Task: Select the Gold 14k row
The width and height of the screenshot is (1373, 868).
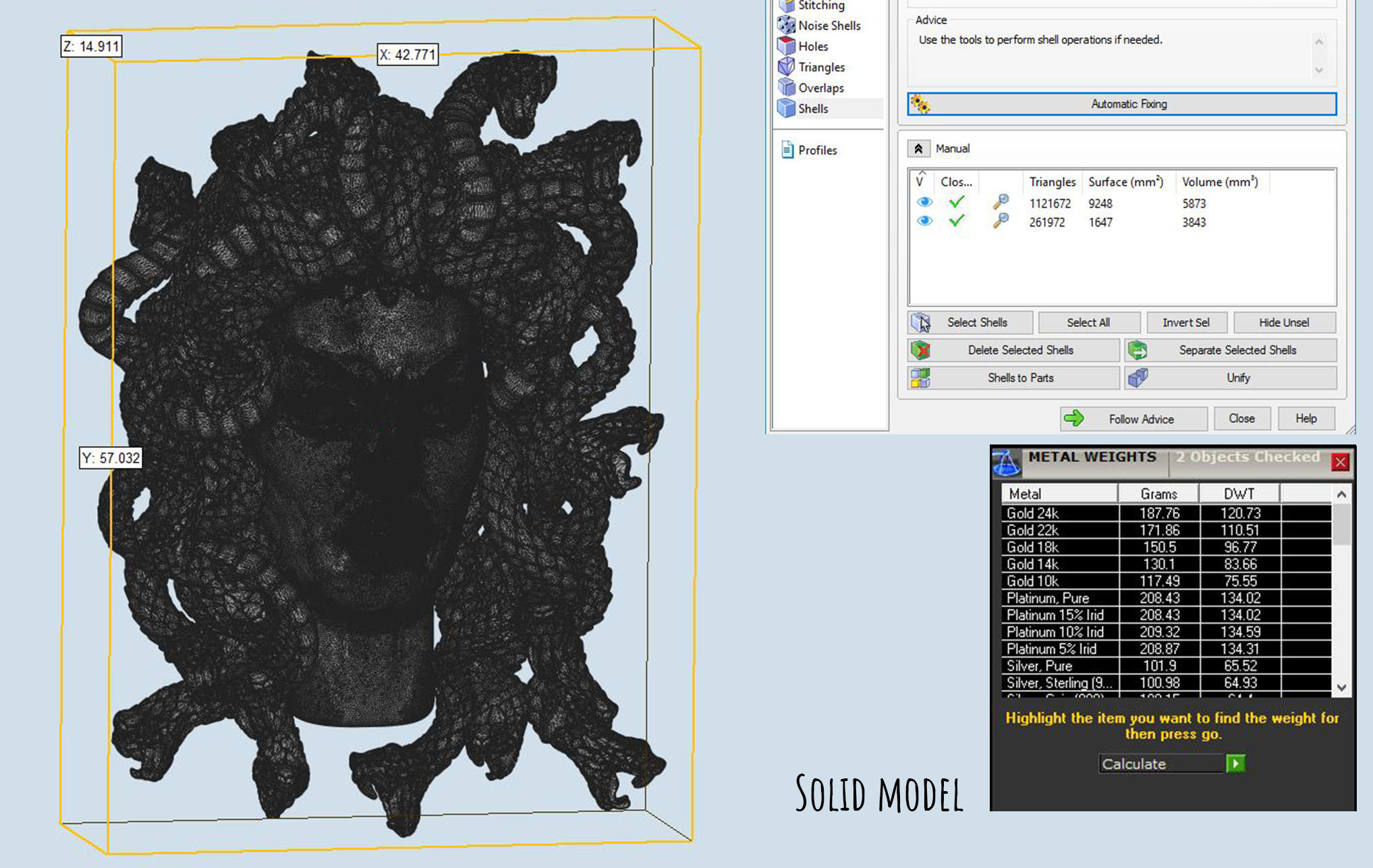Action: click(1167, 564)
